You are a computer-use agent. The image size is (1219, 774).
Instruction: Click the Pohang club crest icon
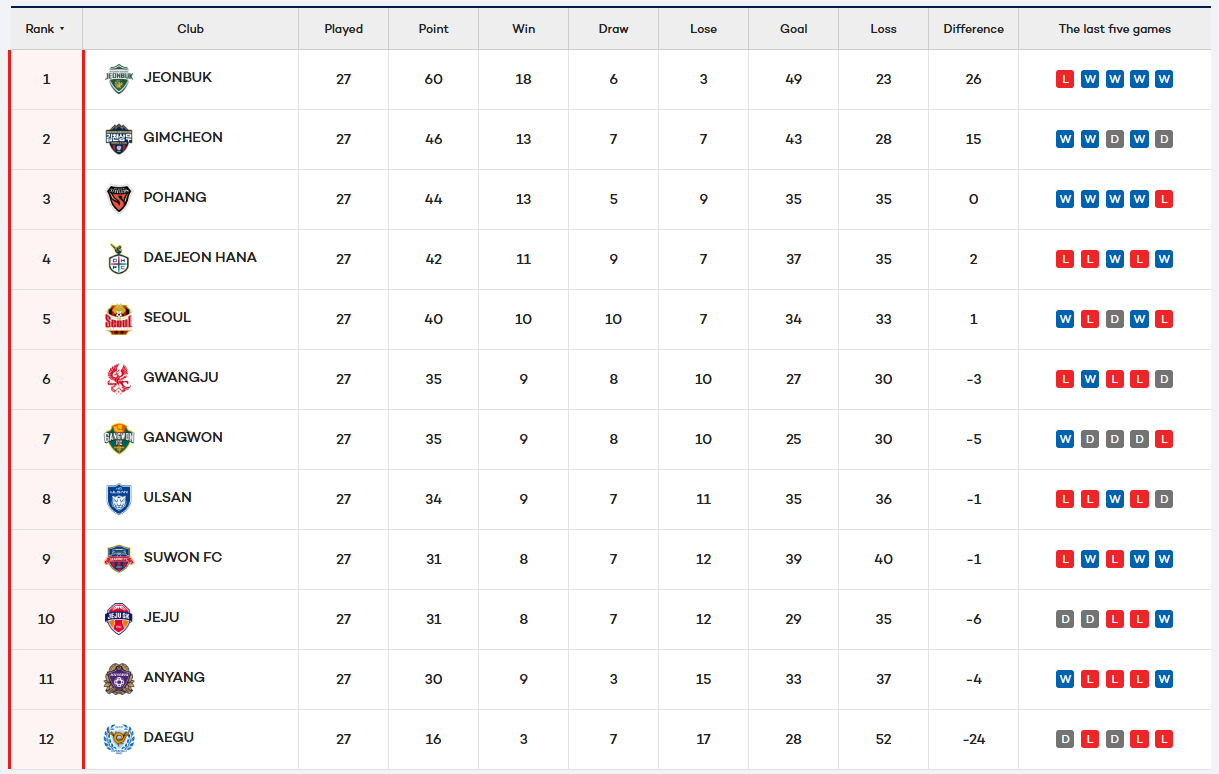(119, 199)
